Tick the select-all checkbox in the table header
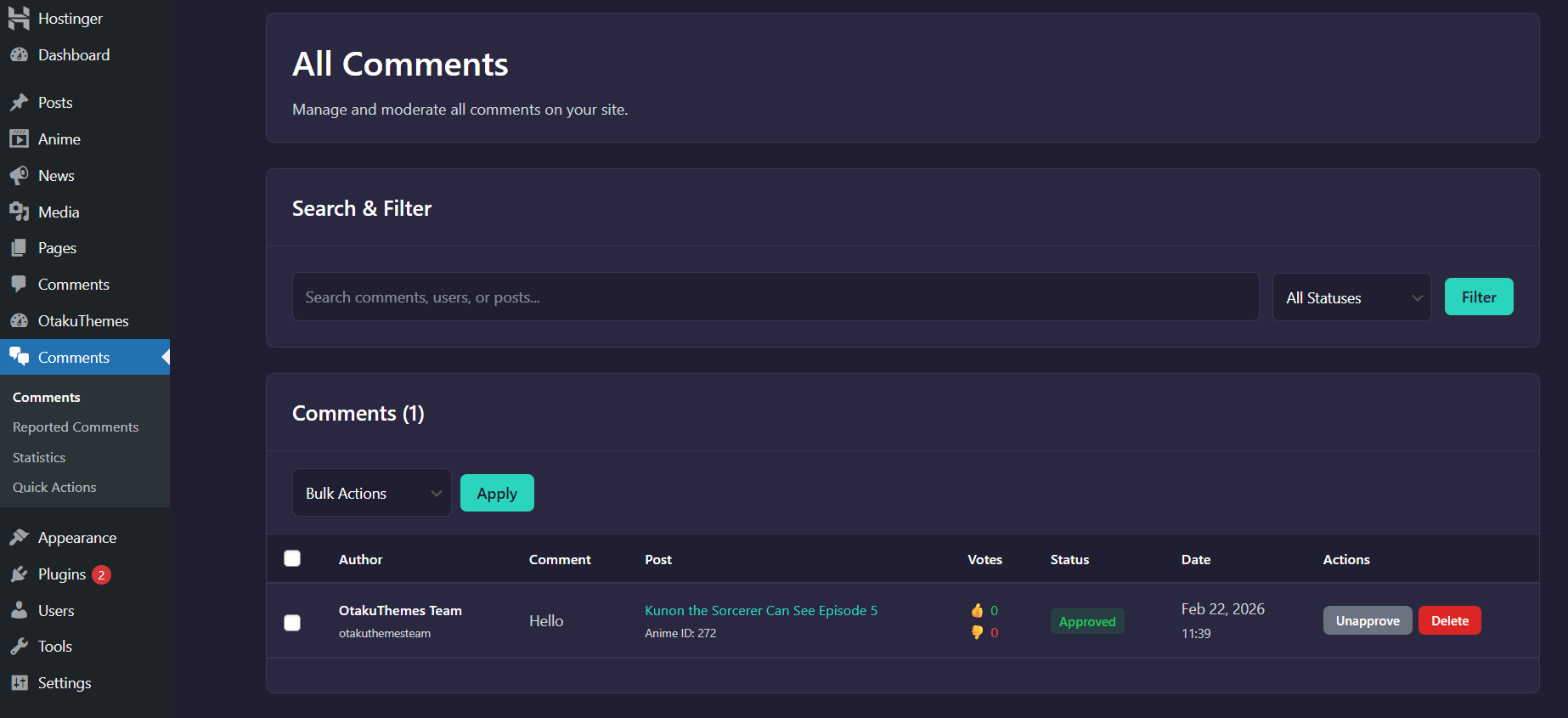 pos(292,558)
